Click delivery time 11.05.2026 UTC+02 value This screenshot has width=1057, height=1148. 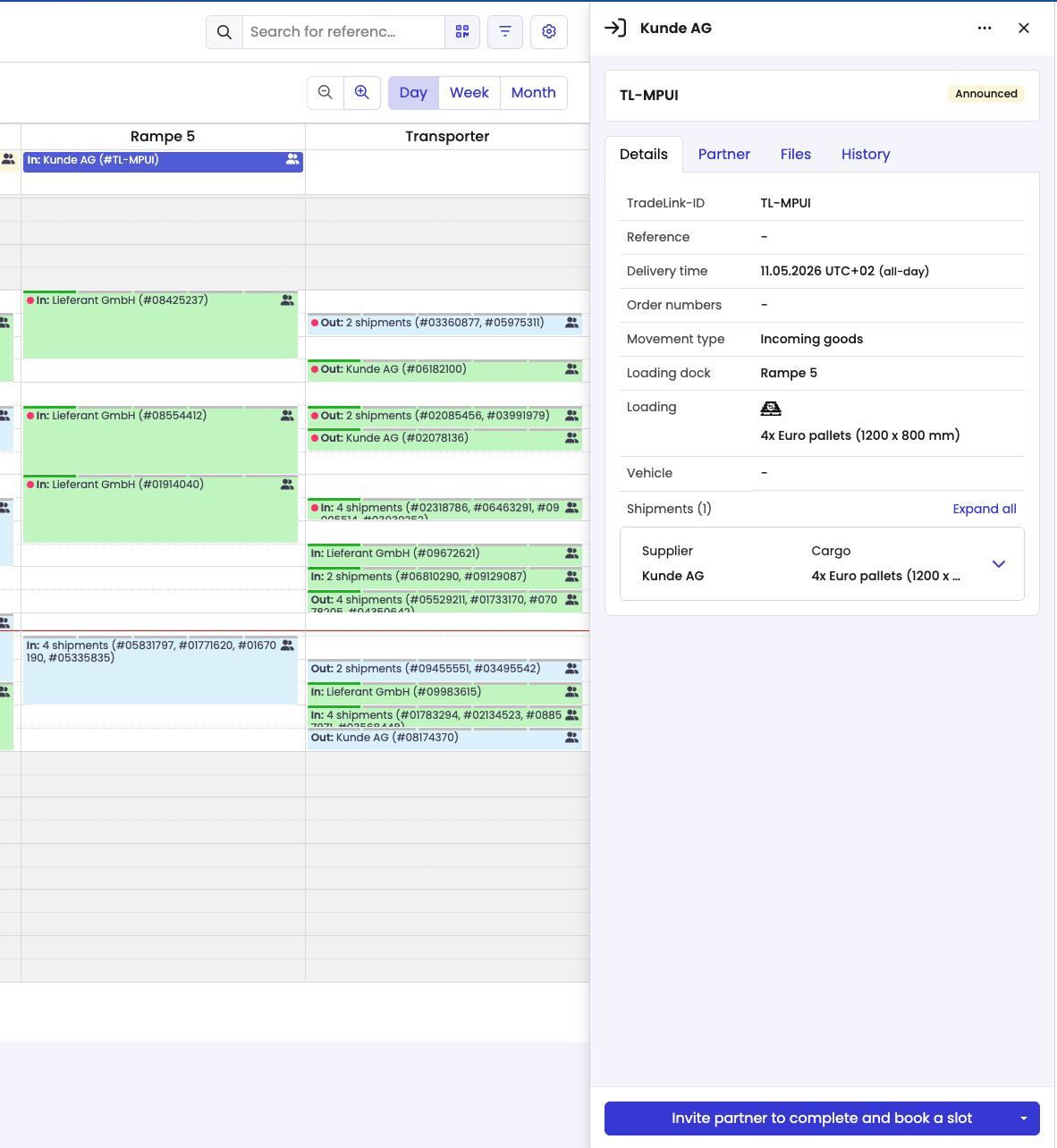tap(845, 271)
